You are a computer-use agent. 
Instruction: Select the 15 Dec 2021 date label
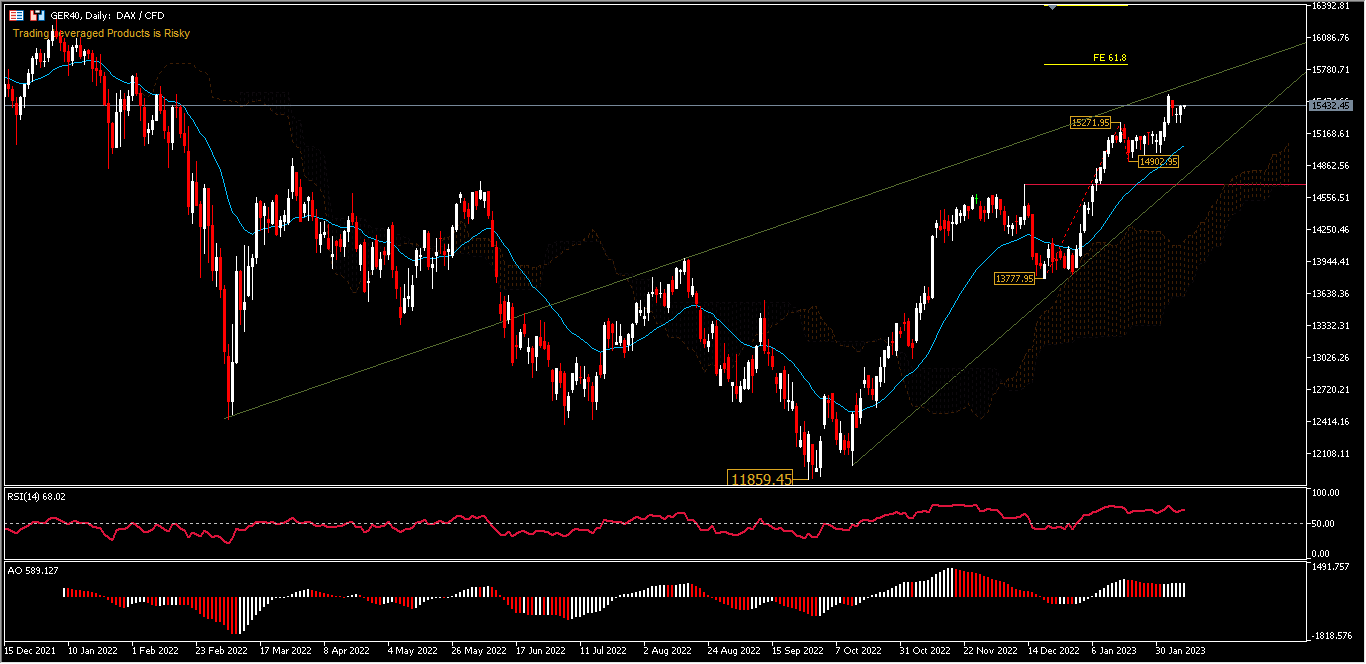click(32, 649)
